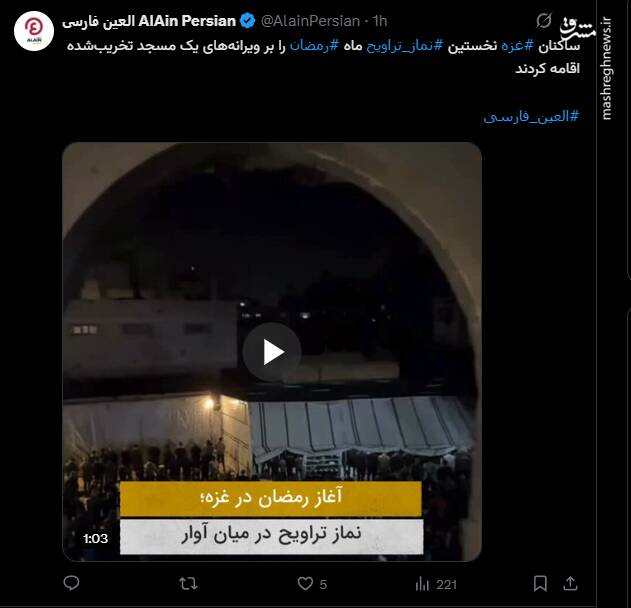
Task: Open the @AlainPersian handle
Action: [x=310, y=21]
